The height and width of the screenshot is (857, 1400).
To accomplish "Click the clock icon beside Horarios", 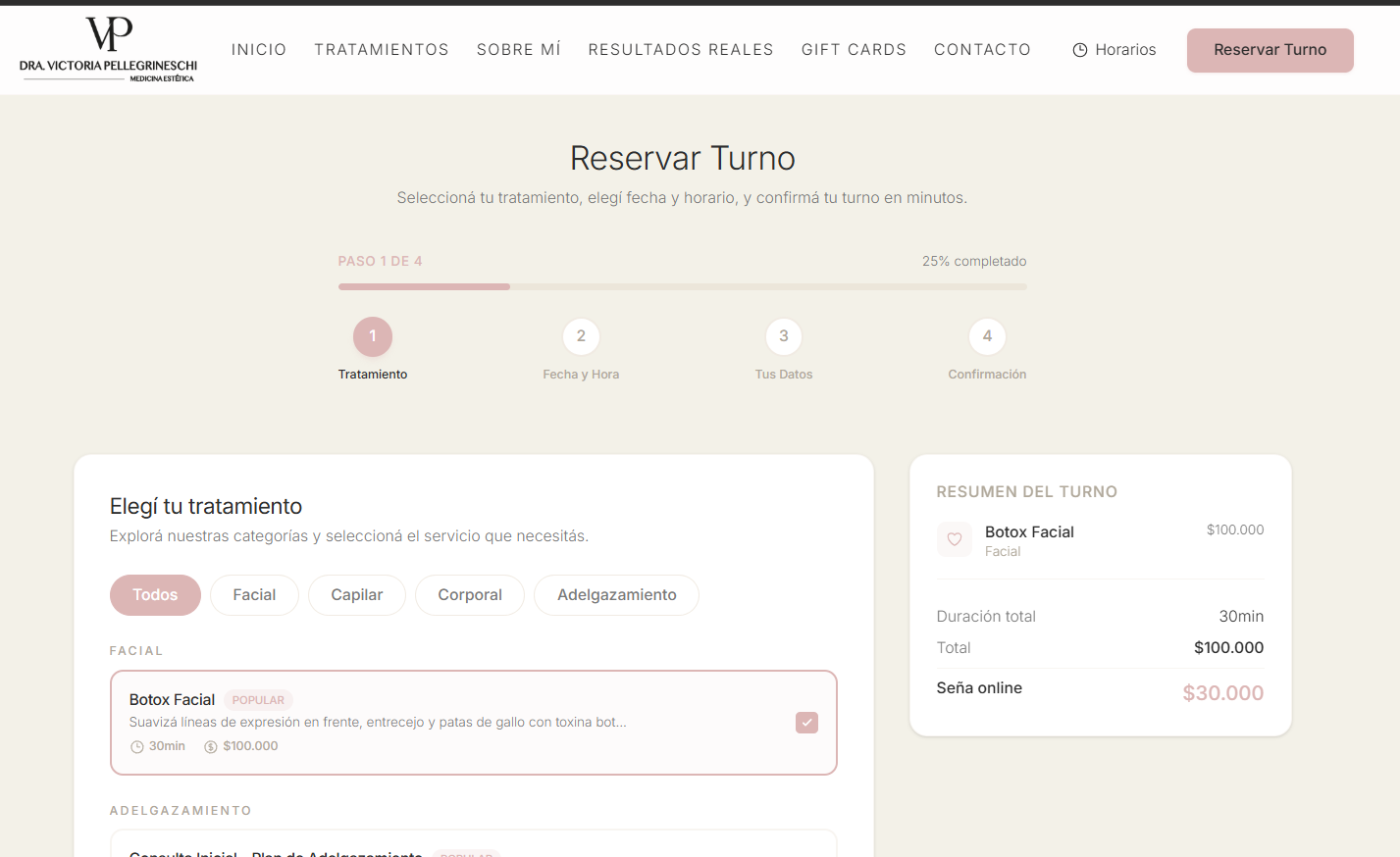I will (1080, 50).
